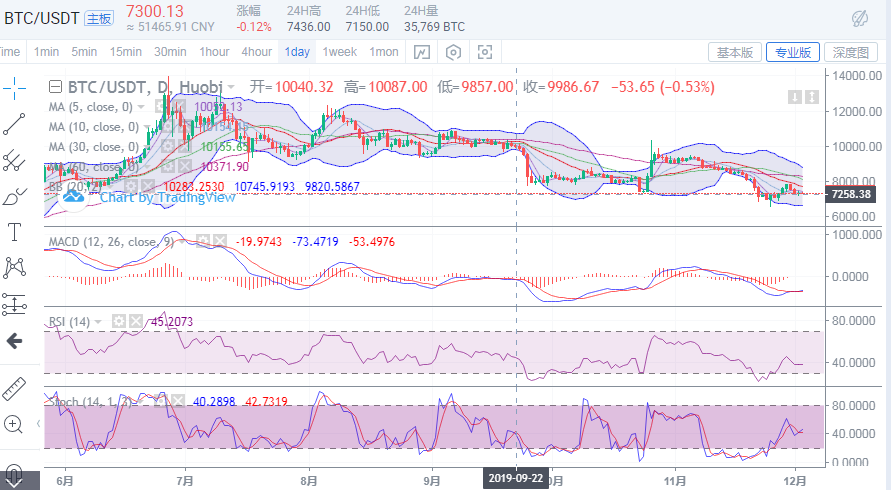Image resolution: width=891 pixels, height=490 pixels.
Task: Open the MA (60, close, 0) dropdown arrow
Action: (x=148, y=167)
